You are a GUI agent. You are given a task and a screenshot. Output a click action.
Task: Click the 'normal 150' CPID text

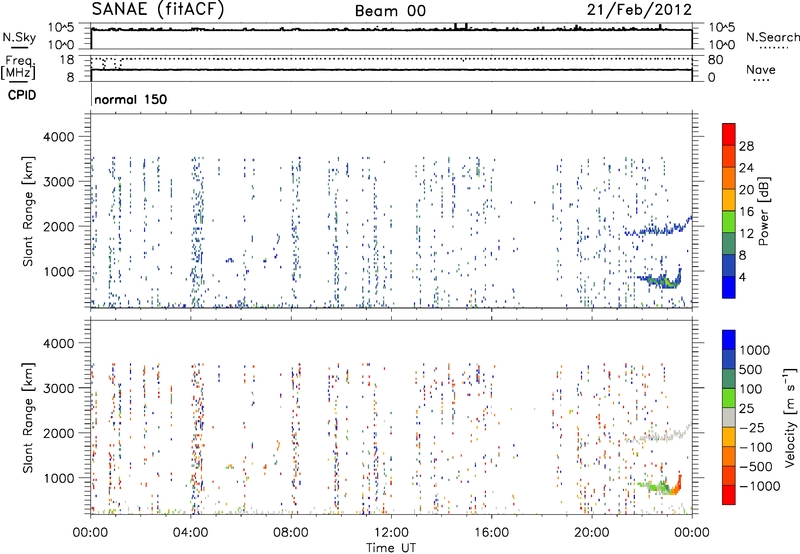tap(131, 99)
